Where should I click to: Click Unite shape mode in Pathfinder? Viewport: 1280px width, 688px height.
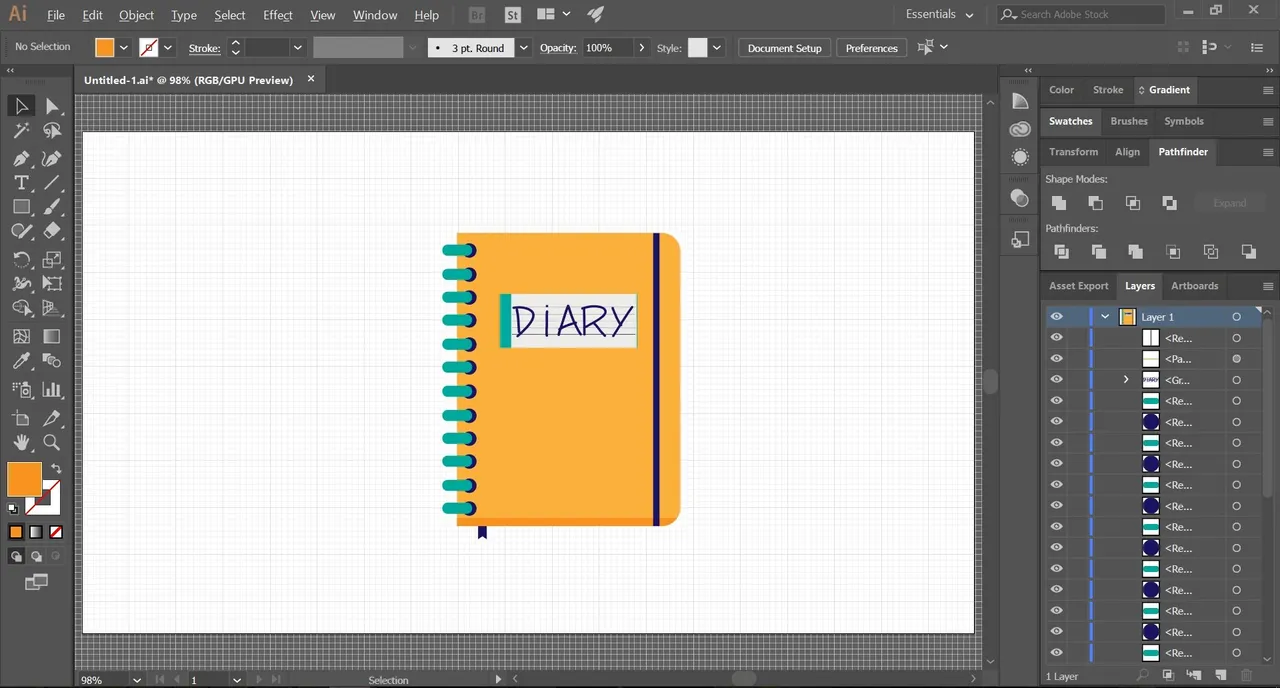[1059, 203]
